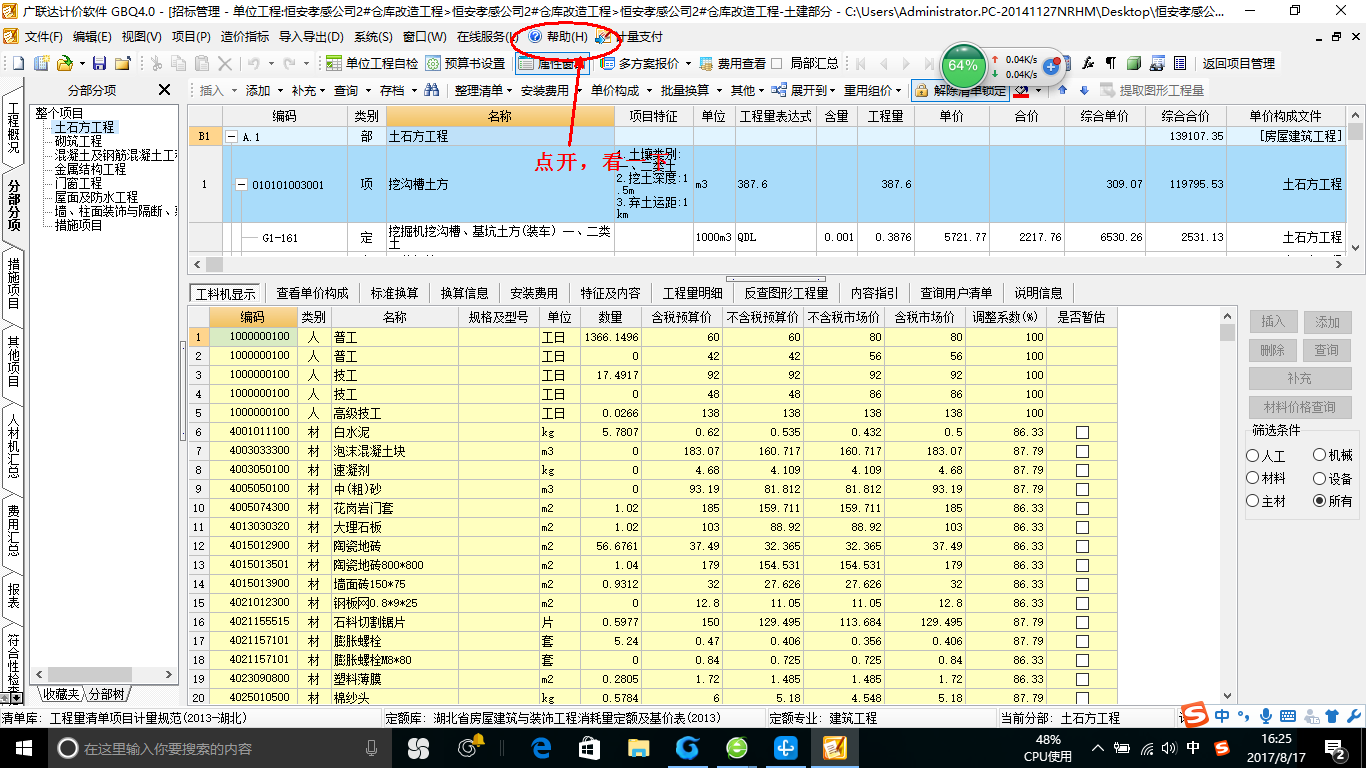Click the move up blue arrow
This screenshot has height=768, width=1366.
pyautogui.click(x=1062, y=90)
